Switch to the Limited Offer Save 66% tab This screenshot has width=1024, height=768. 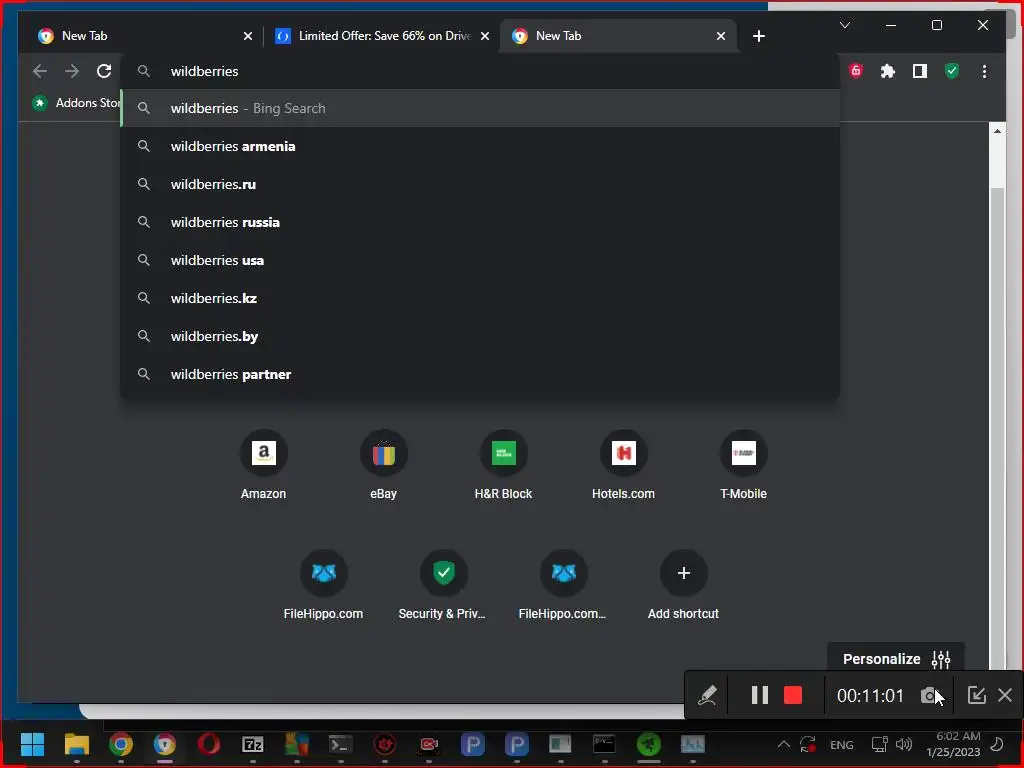[x=382, y=36]
